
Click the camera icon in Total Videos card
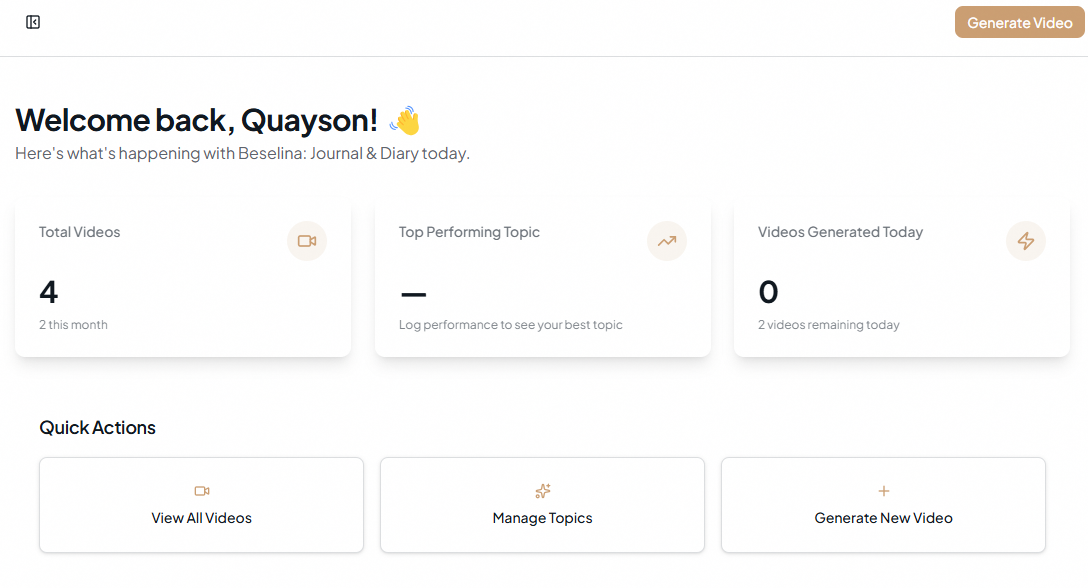[x=307, y=241]
